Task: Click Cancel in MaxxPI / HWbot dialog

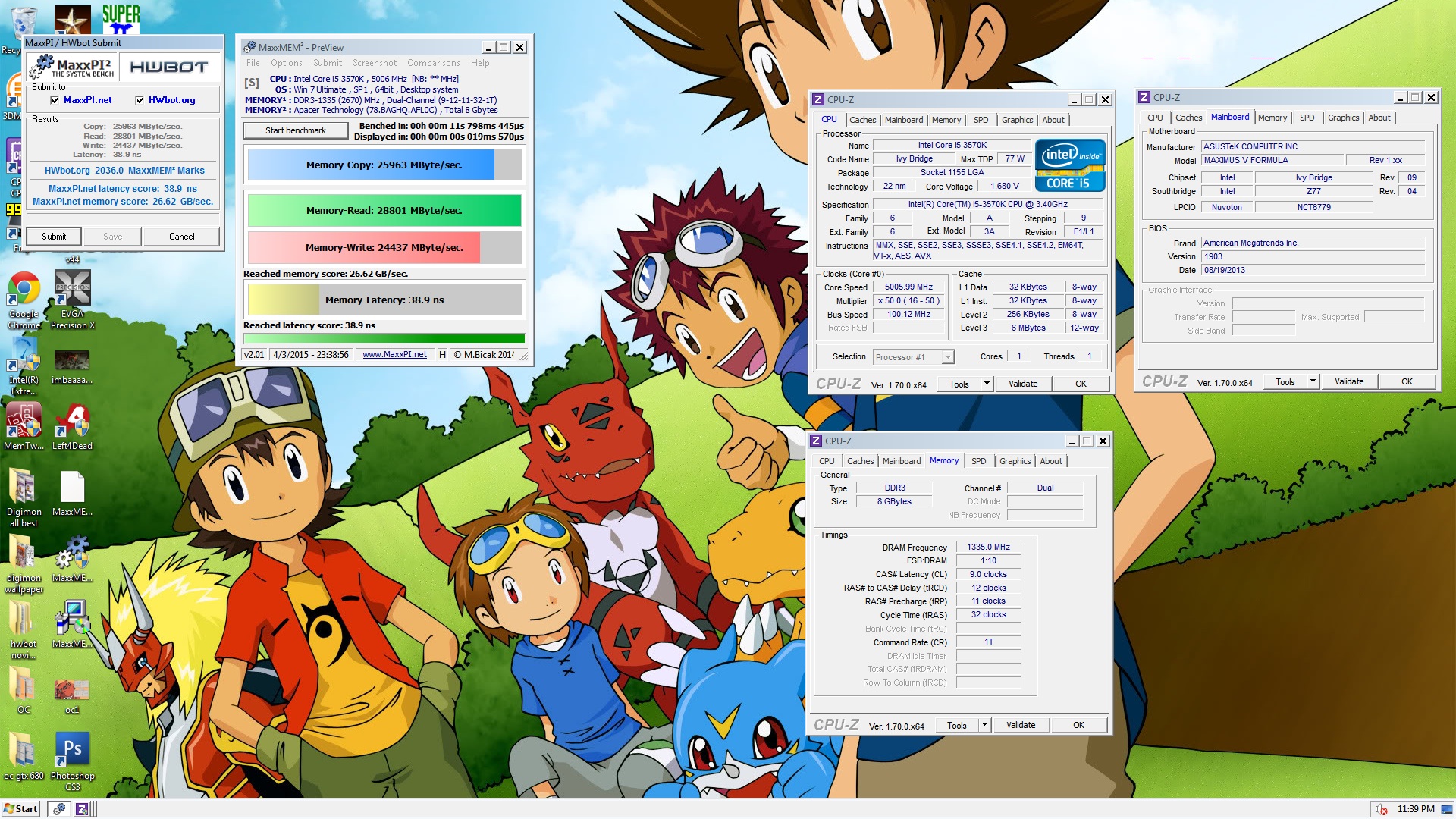Action: tap(181, 237)
